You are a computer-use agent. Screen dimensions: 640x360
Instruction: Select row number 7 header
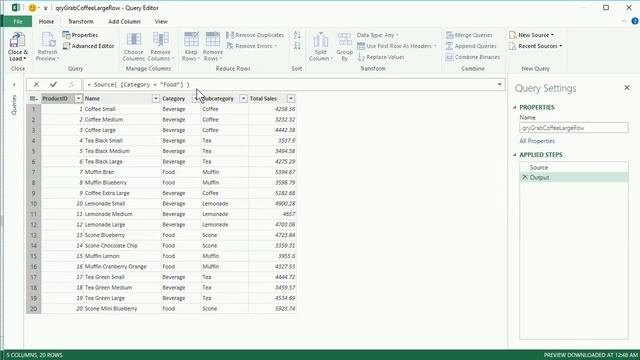pos(33,172)
